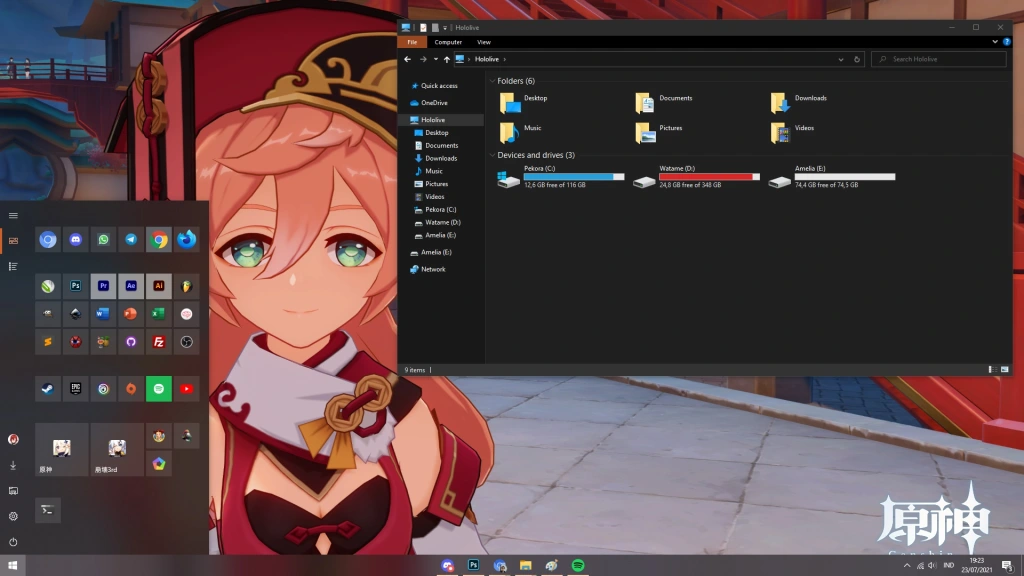
Task: Open Downloads from Start menu rail
Action: (x=13, y=466)
